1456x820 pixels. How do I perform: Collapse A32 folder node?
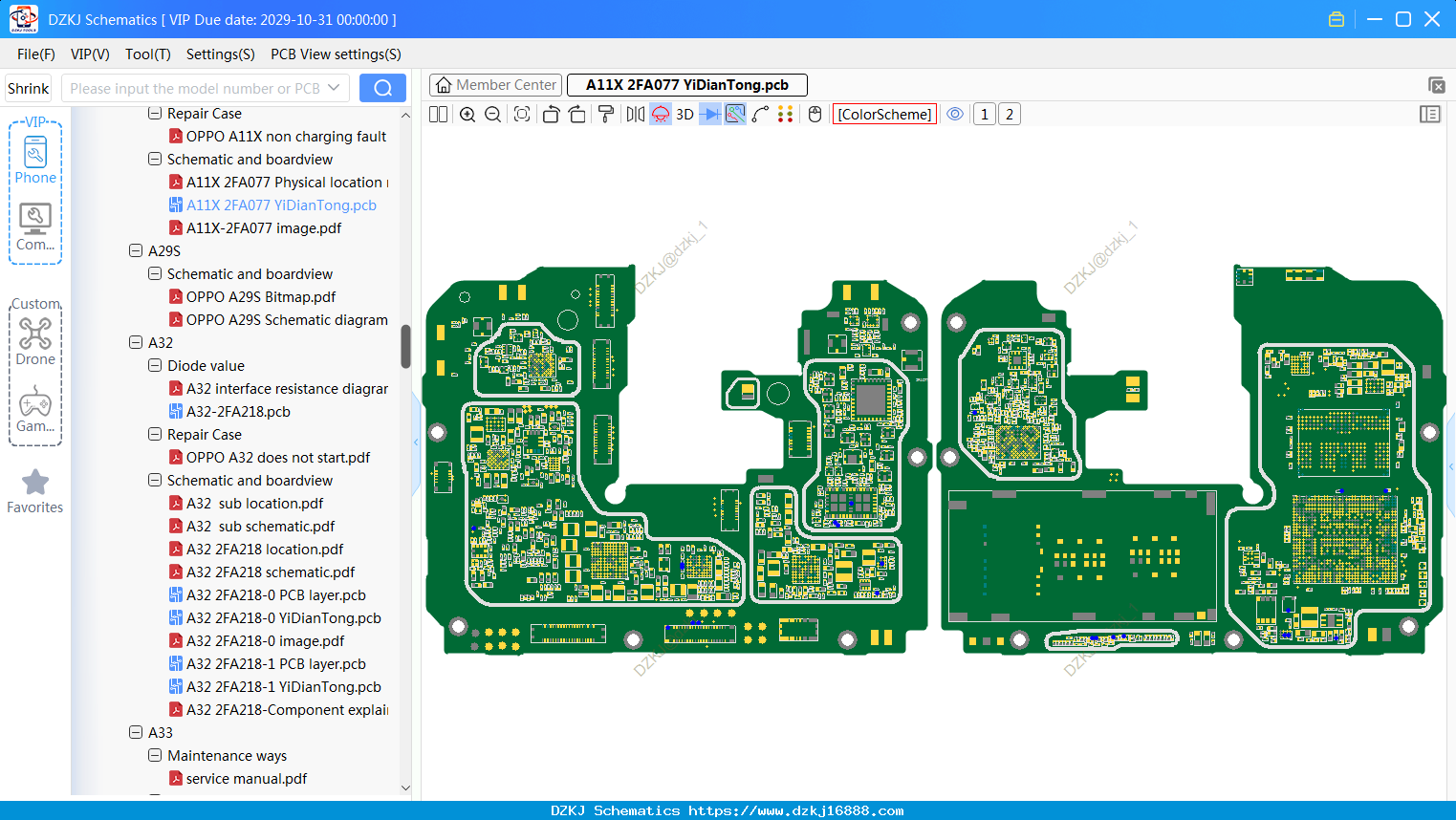click(x=136, y=343)
